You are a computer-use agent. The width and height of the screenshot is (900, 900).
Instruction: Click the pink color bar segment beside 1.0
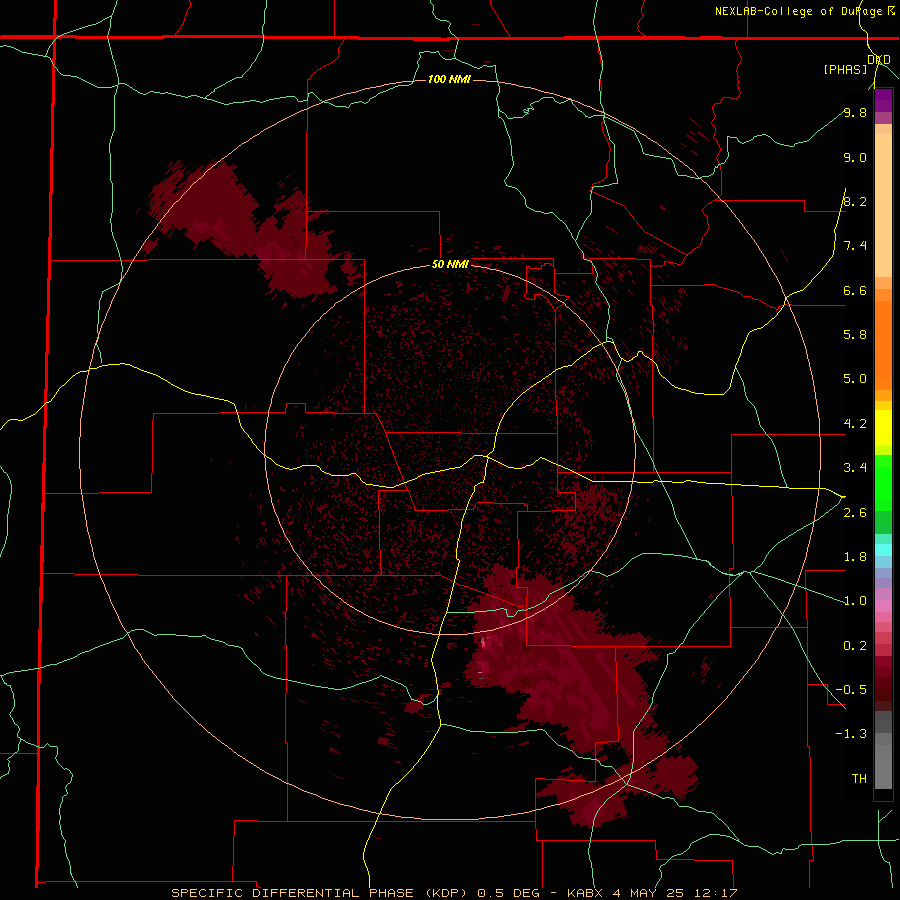click(883, 605)
